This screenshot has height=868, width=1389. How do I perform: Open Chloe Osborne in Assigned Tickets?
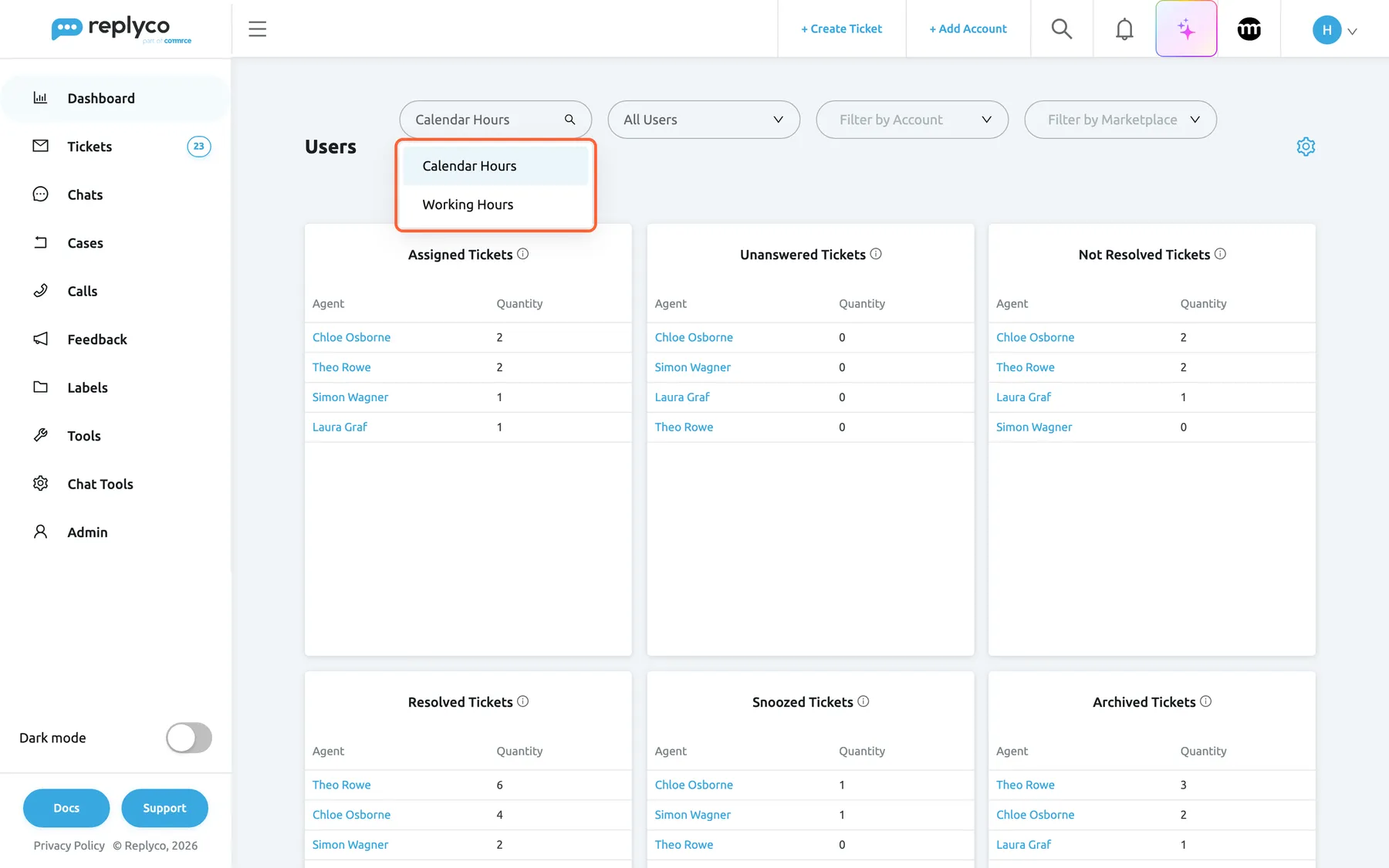[x=351, y=337]
